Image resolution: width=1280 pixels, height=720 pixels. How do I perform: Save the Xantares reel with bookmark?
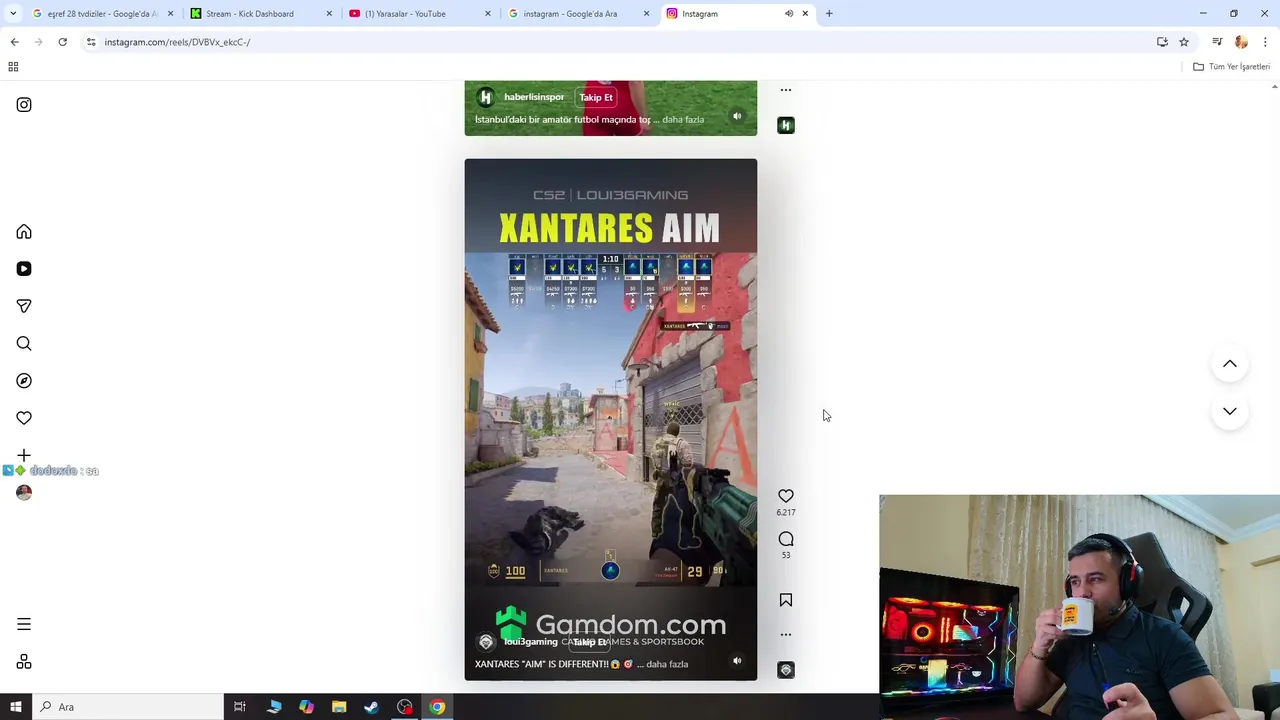pyautogui.click(x=786, y=600)
